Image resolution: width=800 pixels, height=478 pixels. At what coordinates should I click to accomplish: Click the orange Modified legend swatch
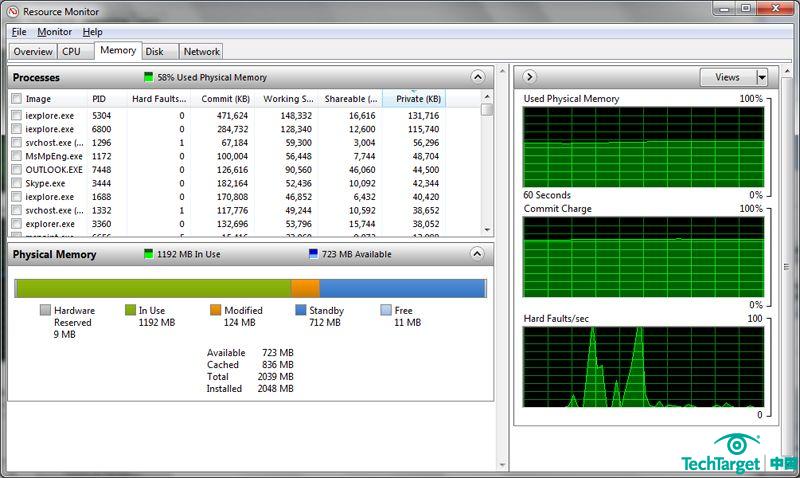(216, 311)
